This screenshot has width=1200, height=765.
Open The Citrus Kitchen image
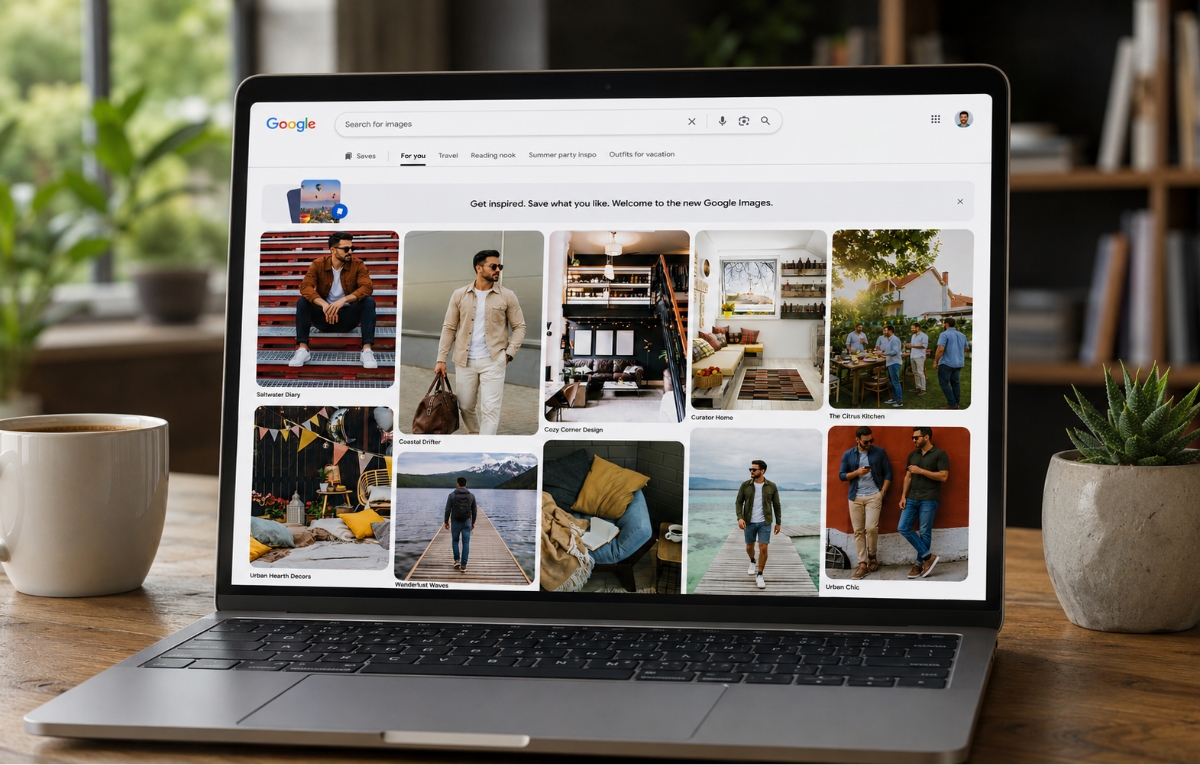(901, 320)
